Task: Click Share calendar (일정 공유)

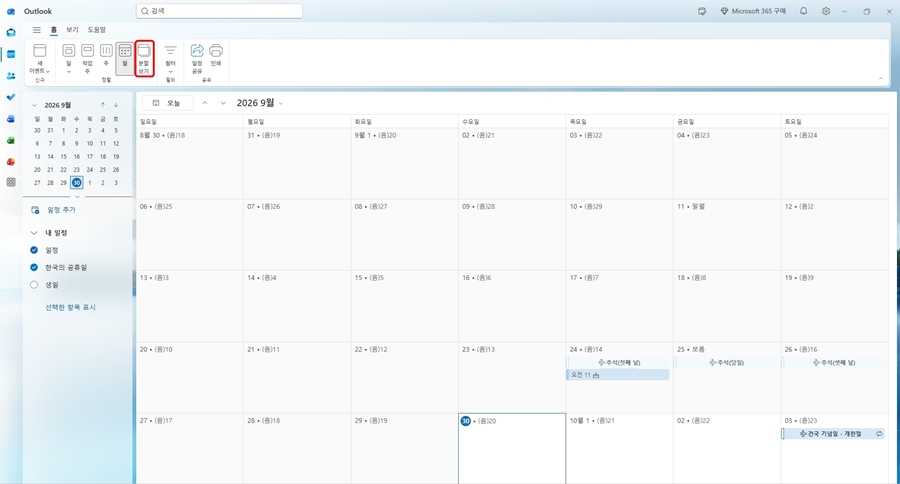Action: [x=197, y=59]
